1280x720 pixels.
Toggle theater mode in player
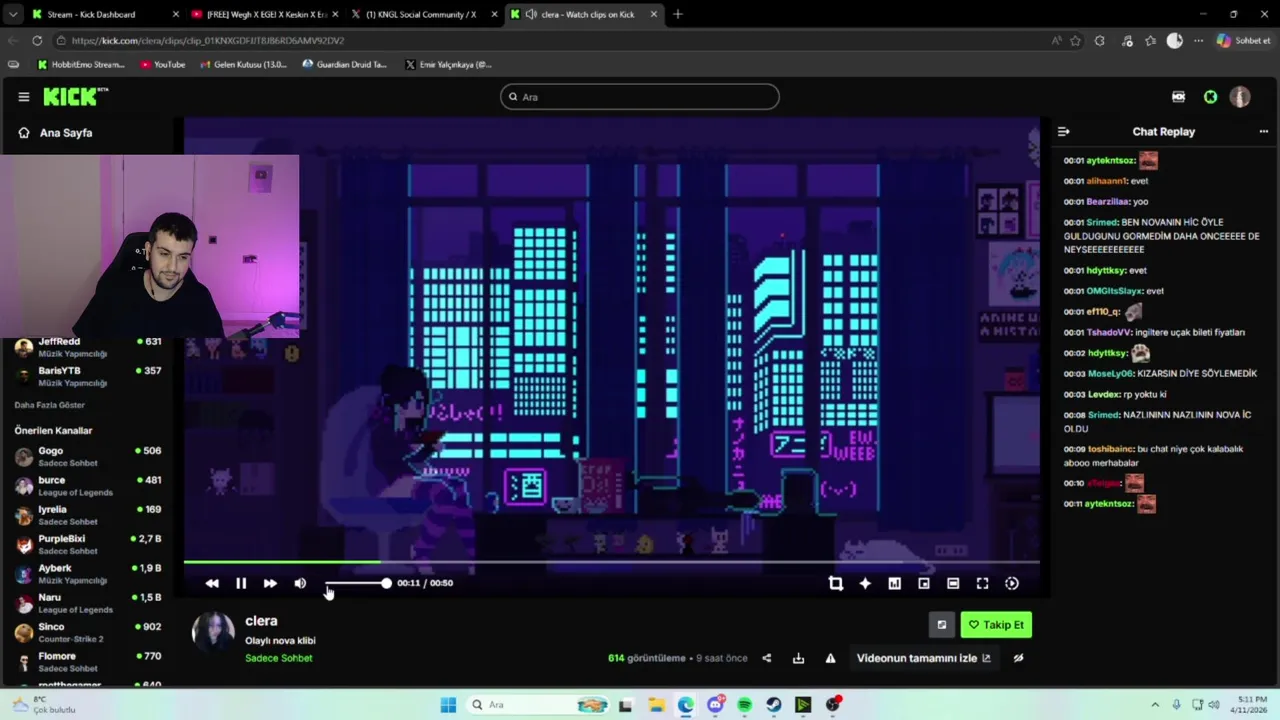pos(953,583)
